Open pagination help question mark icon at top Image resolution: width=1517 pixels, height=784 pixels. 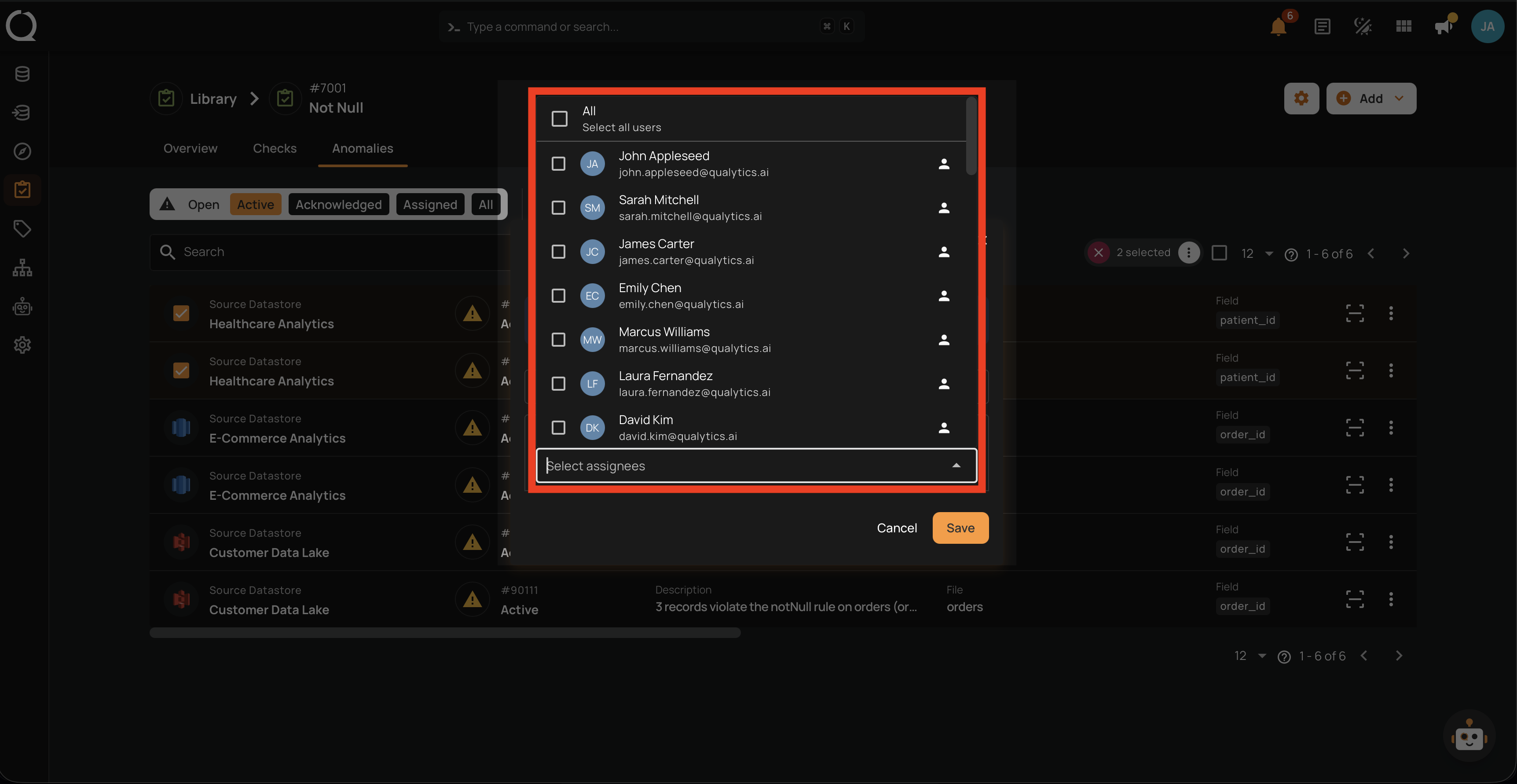tap(1291, 254)
